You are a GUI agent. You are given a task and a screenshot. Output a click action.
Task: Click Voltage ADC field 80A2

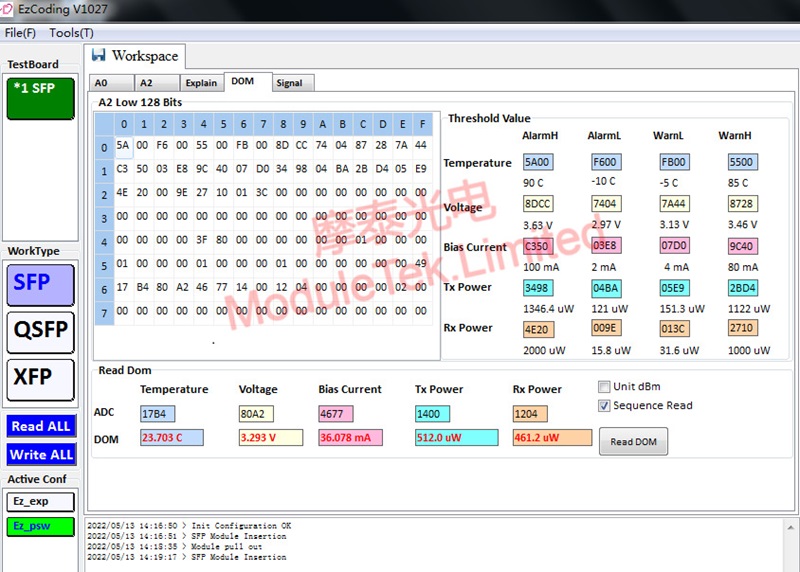[x=256, y=414]
